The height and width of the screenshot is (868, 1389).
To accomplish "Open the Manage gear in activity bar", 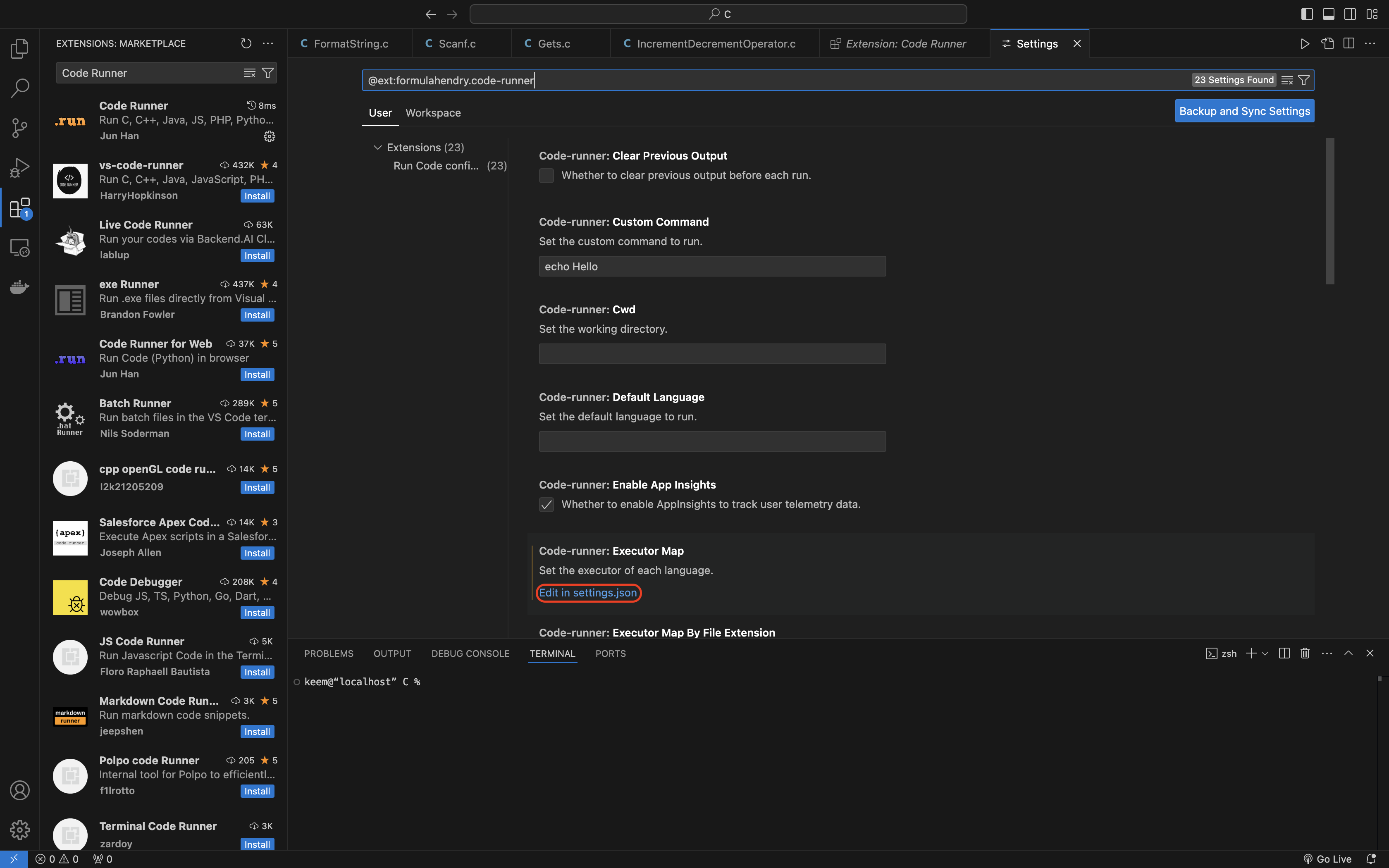I will (x=19, y=830).
